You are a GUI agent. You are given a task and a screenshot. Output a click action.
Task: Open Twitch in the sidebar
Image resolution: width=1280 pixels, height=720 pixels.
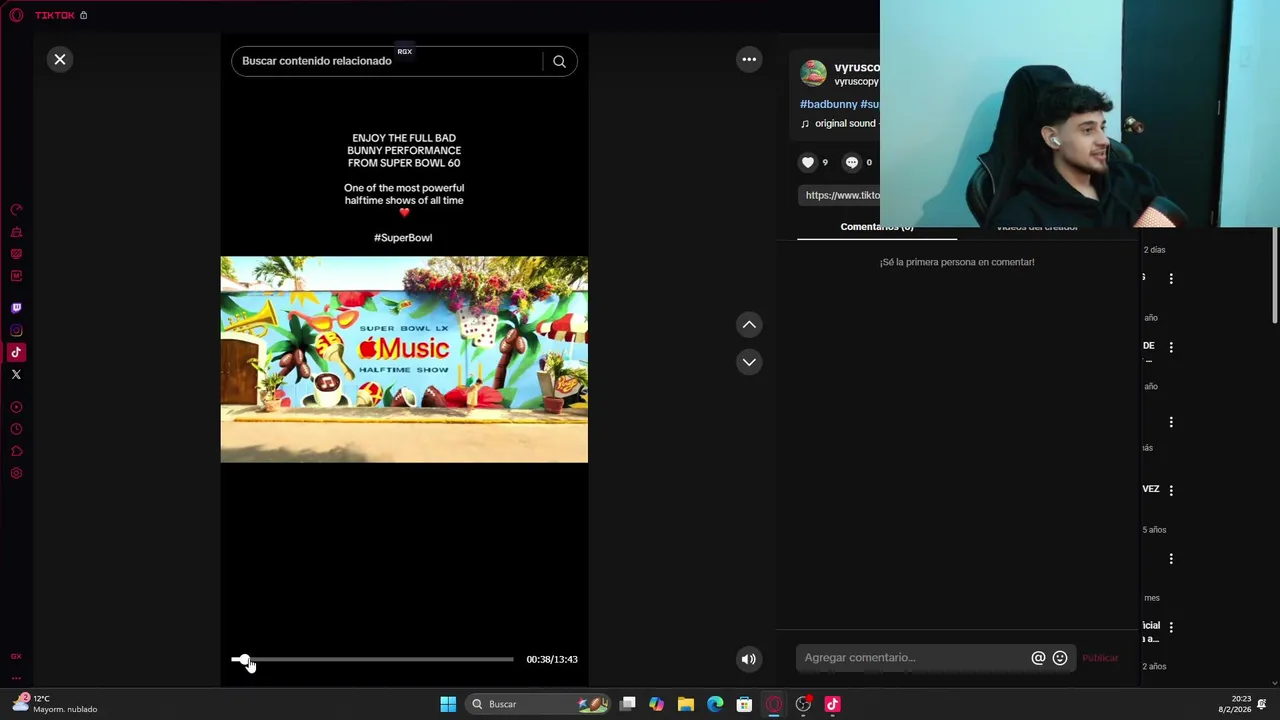coord(16,308)
